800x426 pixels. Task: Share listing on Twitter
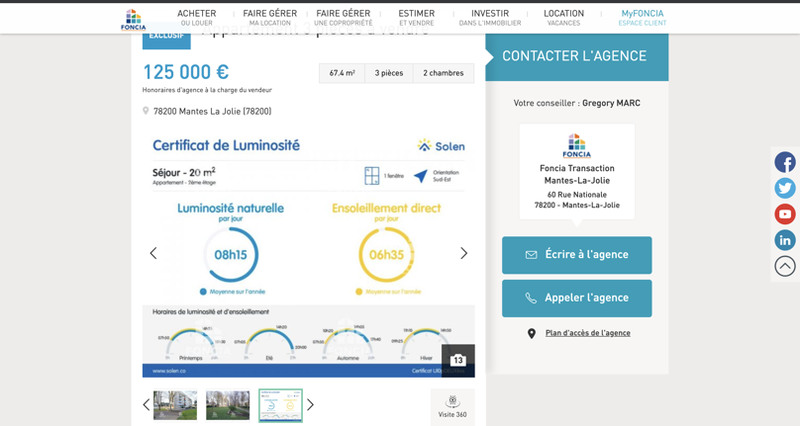(785, 188)
